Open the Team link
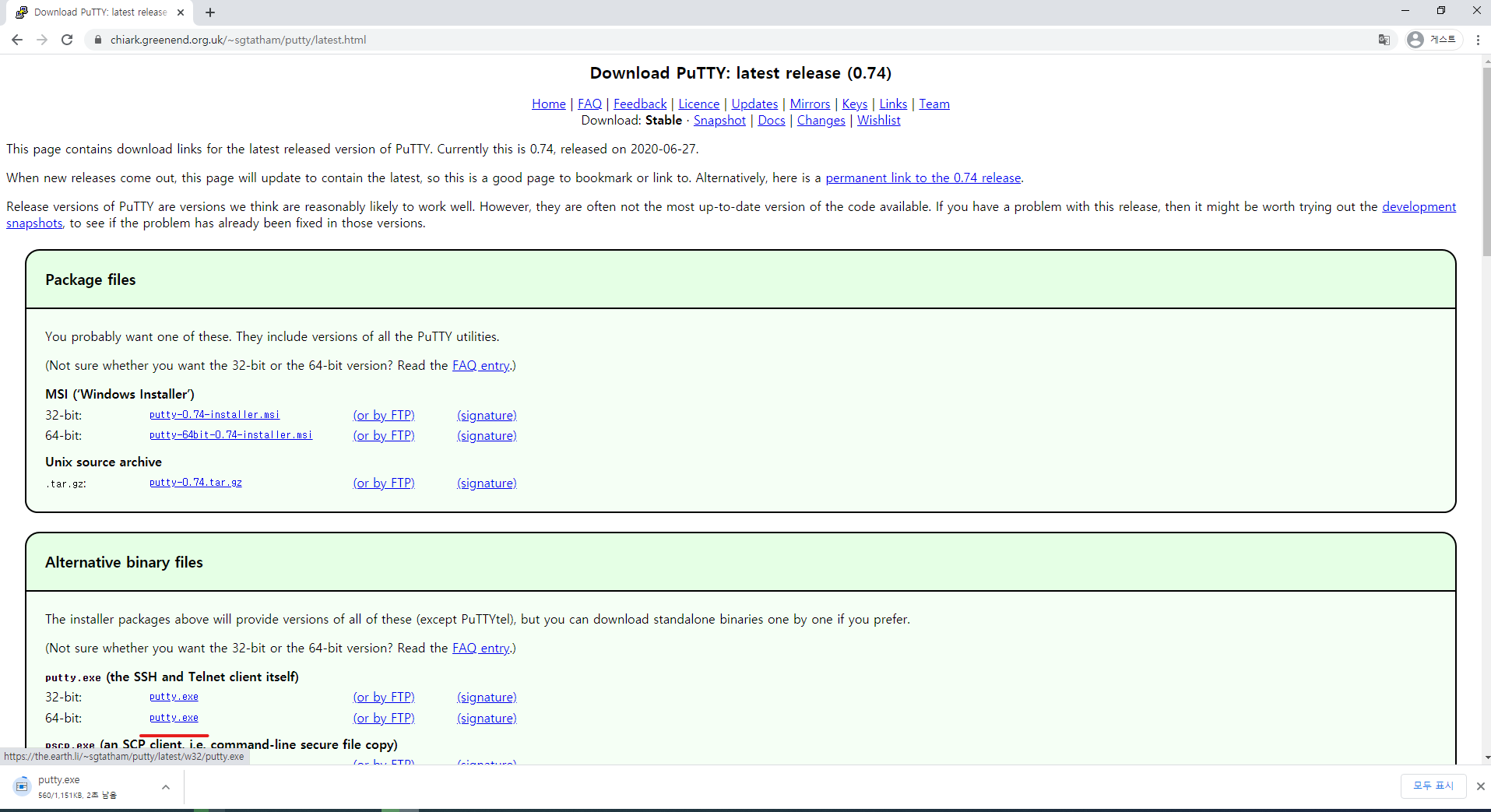1491x812 pixels. pyautogui.click(x=934, y=104)
